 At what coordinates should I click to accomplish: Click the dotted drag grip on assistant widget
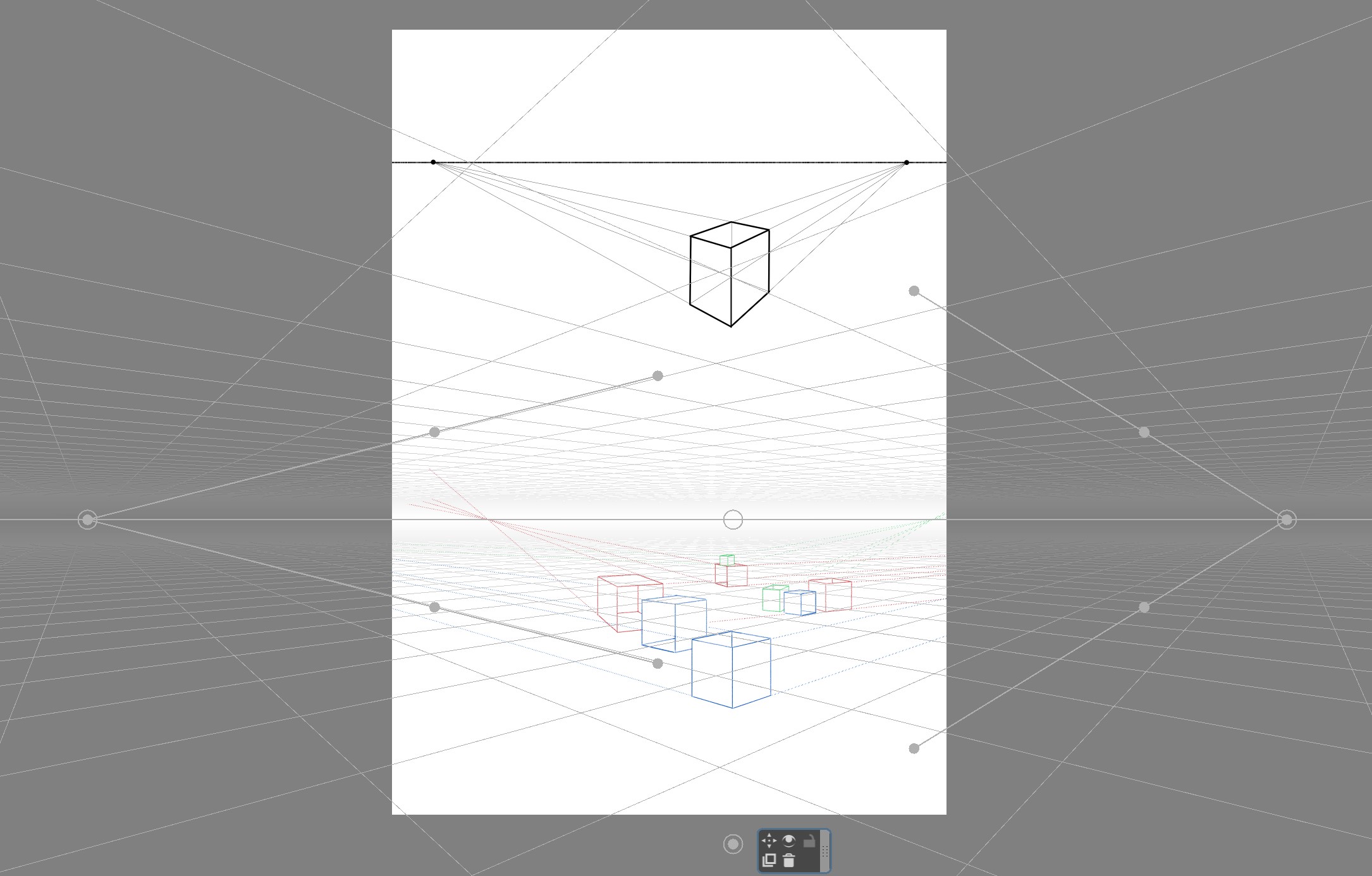(824, 851)
